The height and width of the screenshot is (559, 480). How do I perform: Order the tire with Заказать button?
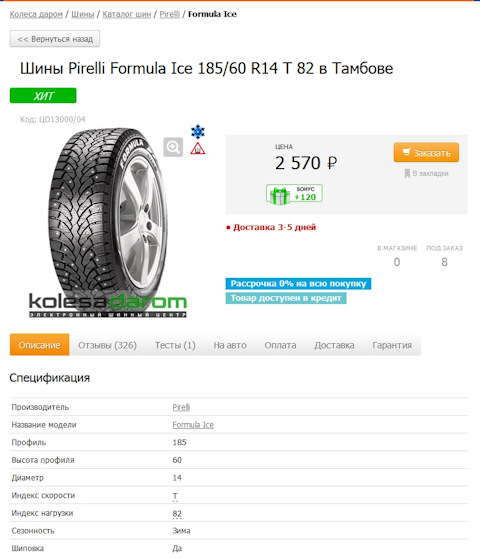coord(426,153)
